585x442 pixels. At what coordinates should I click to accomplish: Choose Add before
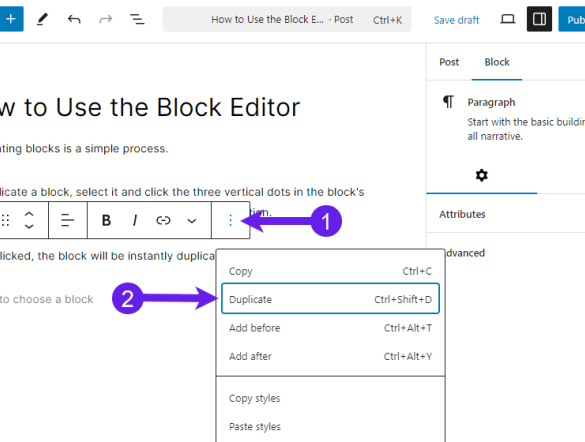pos(330,328)
